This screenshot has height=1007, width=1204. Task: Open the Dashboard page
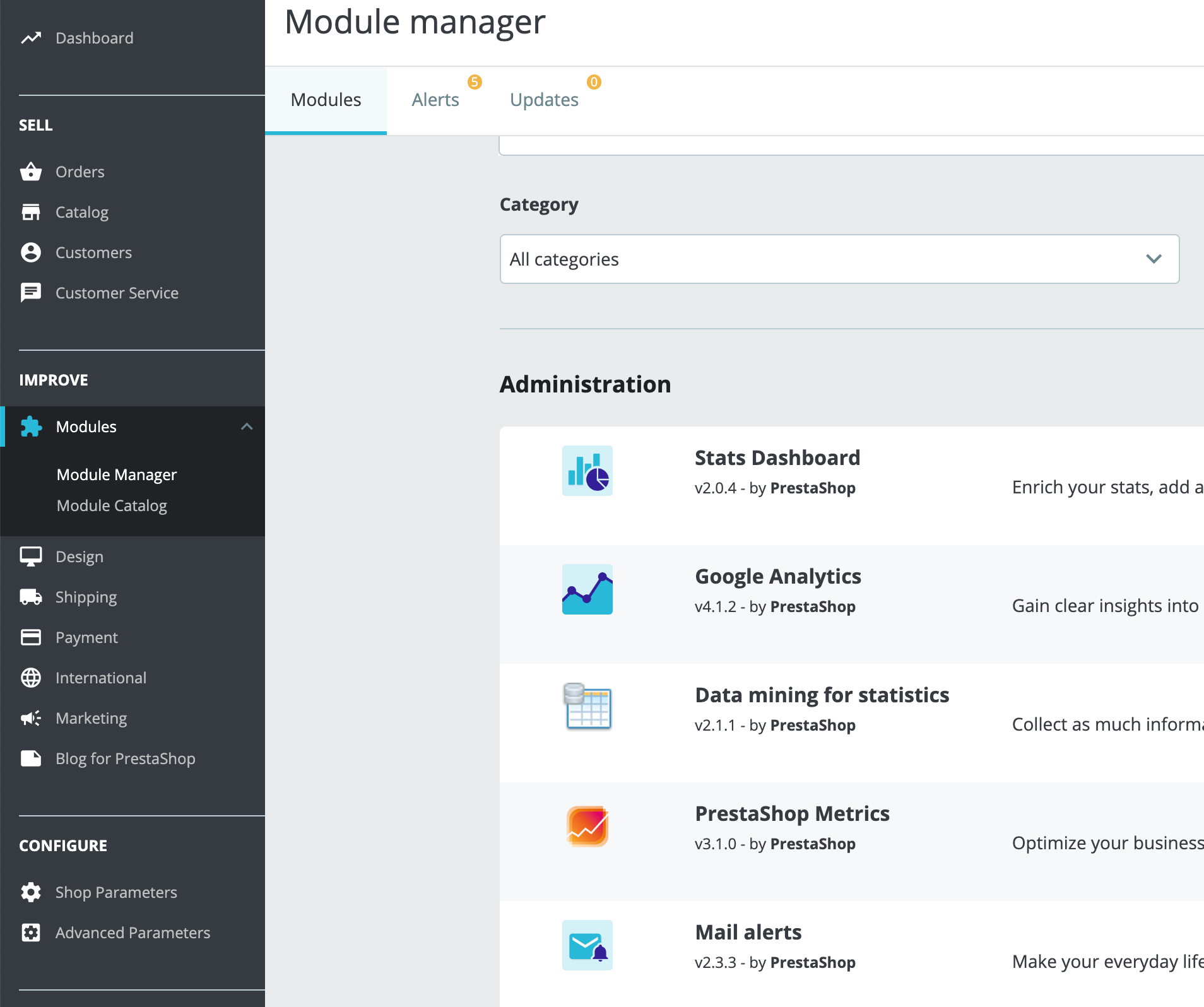(94, 38)
